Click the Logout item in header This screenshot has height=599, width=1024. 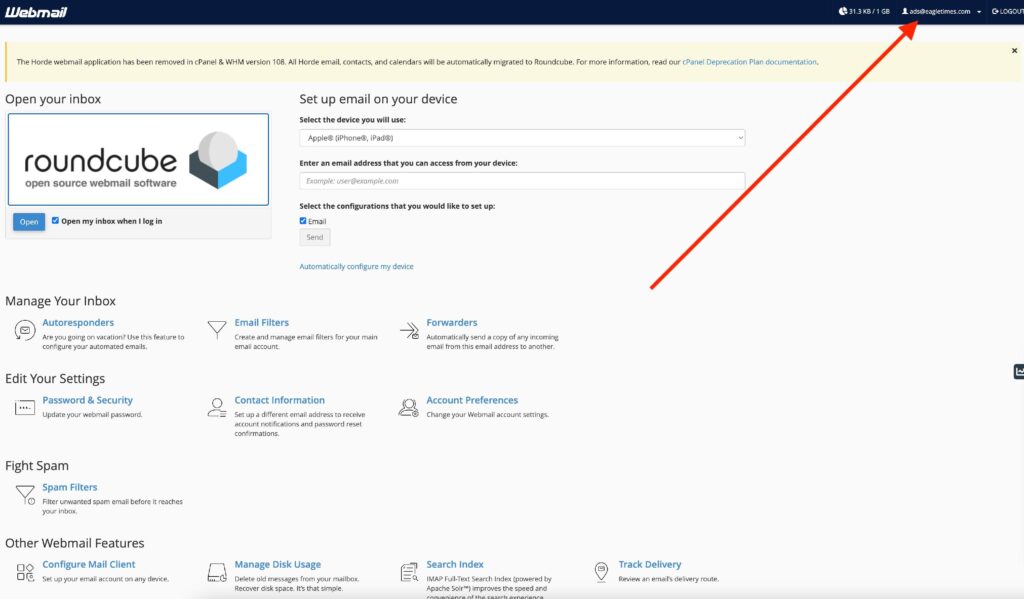[x=1006, y=11]
